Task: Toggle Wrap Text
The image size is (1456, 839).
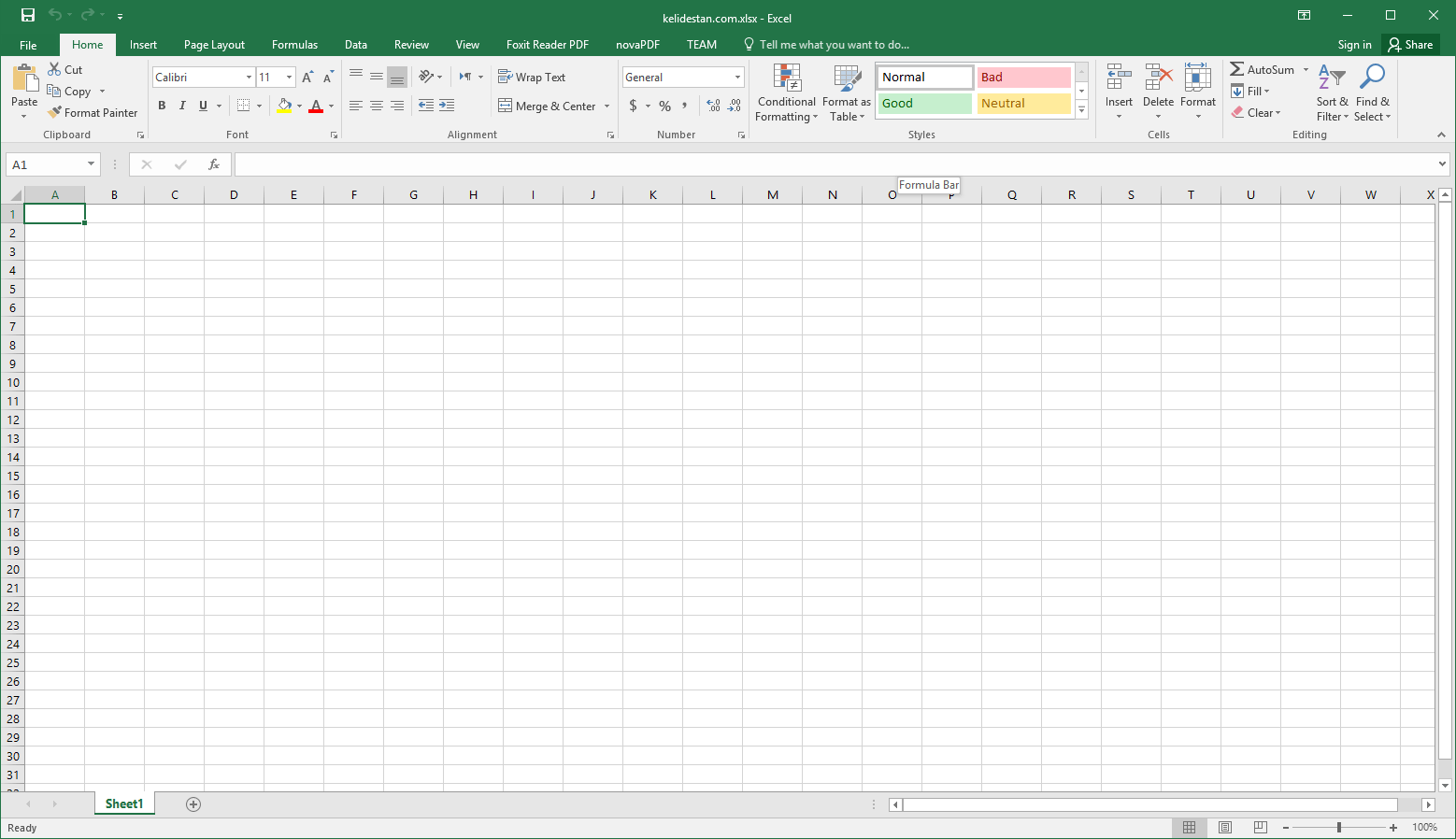Action: pyautogui.click(x=532, y=78)
